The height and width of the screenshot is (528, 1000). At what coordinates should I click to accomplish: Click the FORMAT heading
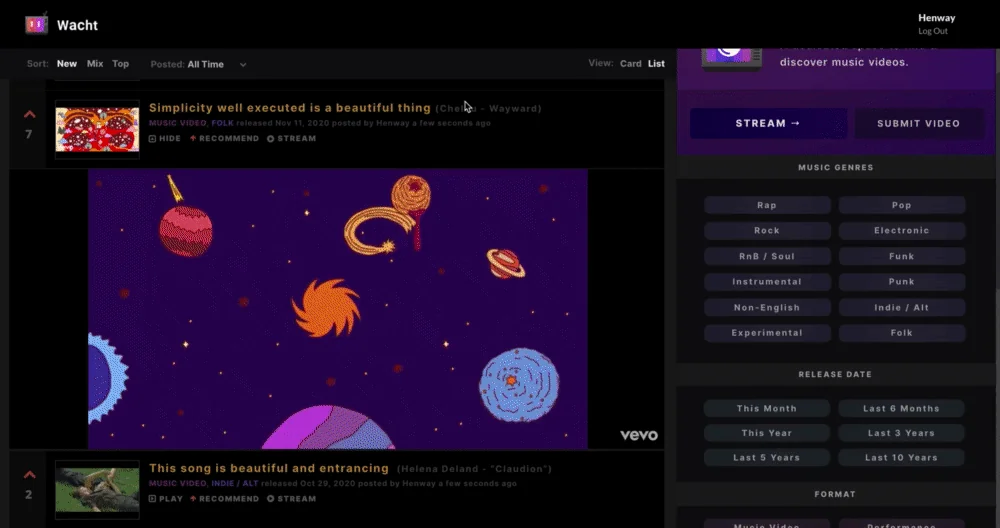coord(835,494)
